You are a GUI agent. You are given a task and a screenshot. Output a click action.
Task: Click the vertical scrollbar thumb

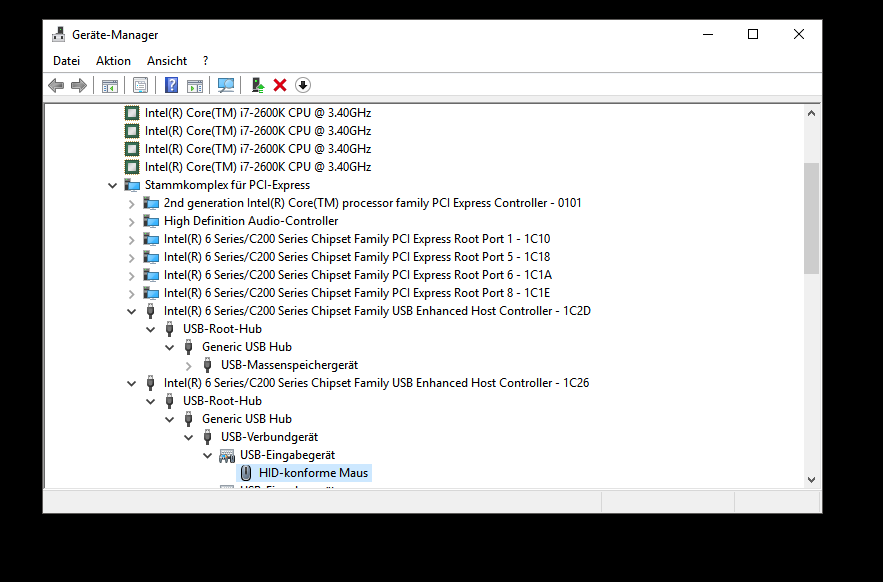point(811,219)
